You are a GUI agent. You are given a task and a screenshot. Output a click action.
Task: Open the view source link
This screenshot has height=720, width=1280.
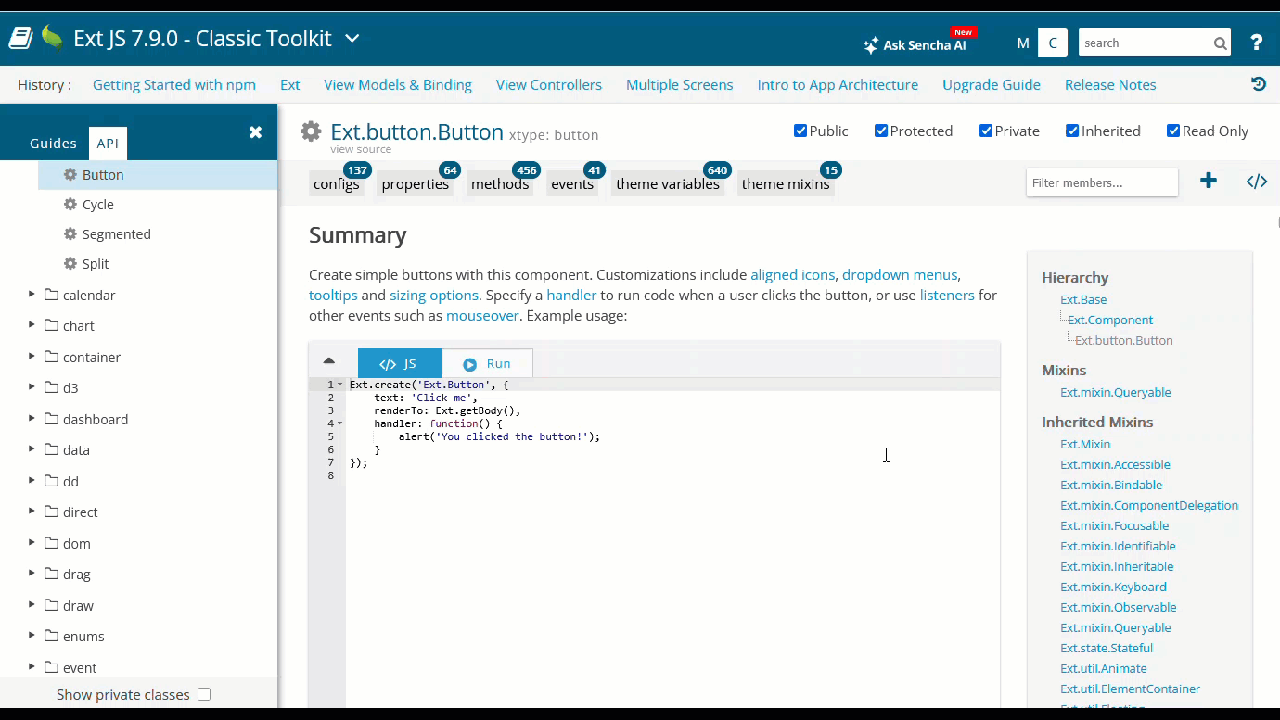(361, 150)
